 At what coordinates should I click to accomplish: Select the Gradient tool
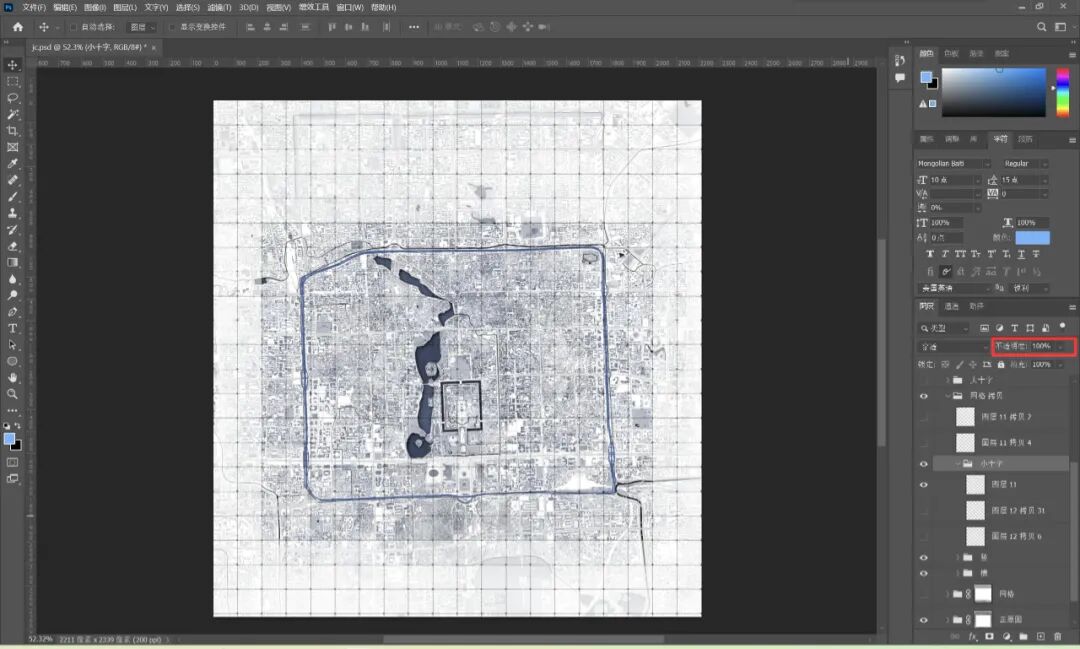click(12, 262)
